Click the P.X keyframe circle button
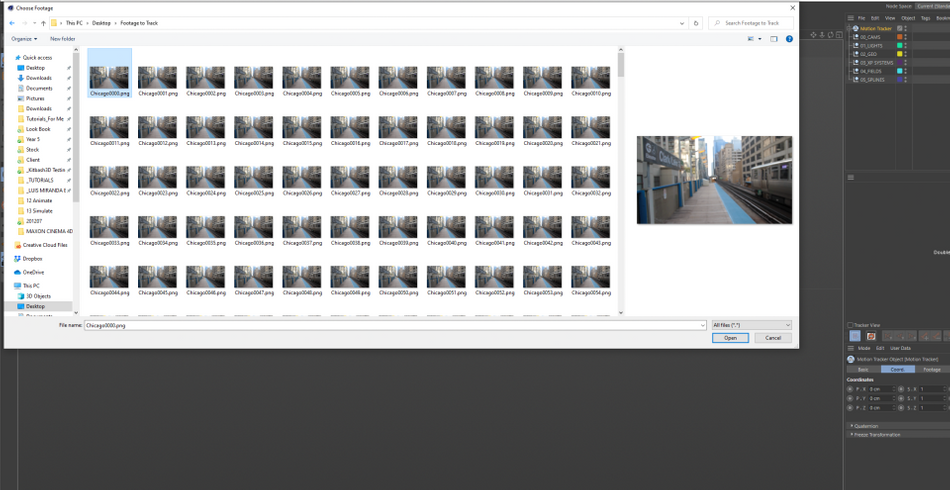The image size is (950, 490). (x=851, y=389)
